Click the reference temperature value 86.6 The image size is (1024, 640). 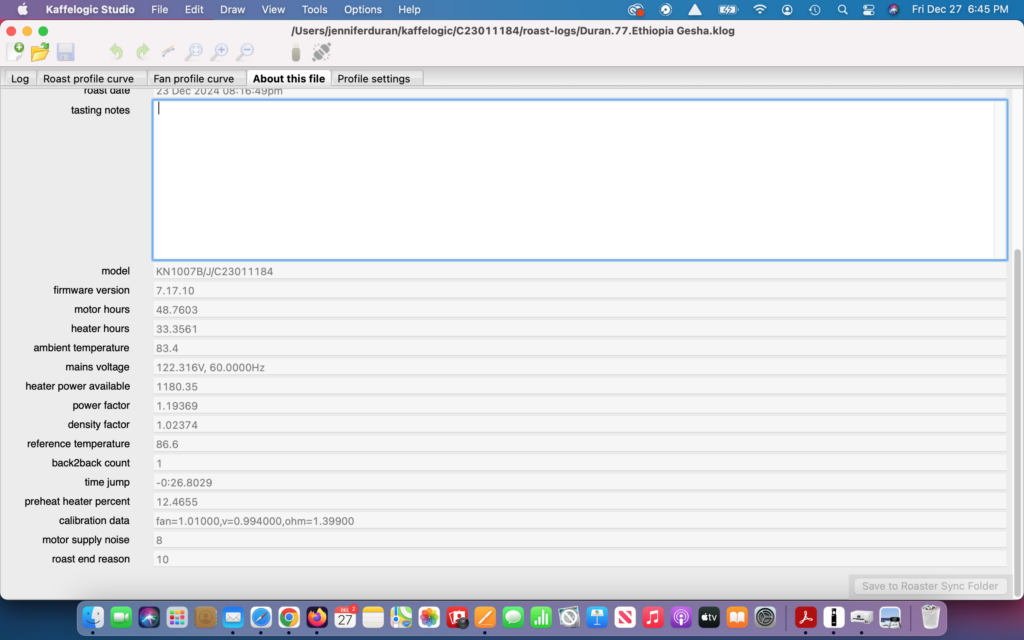579,444
